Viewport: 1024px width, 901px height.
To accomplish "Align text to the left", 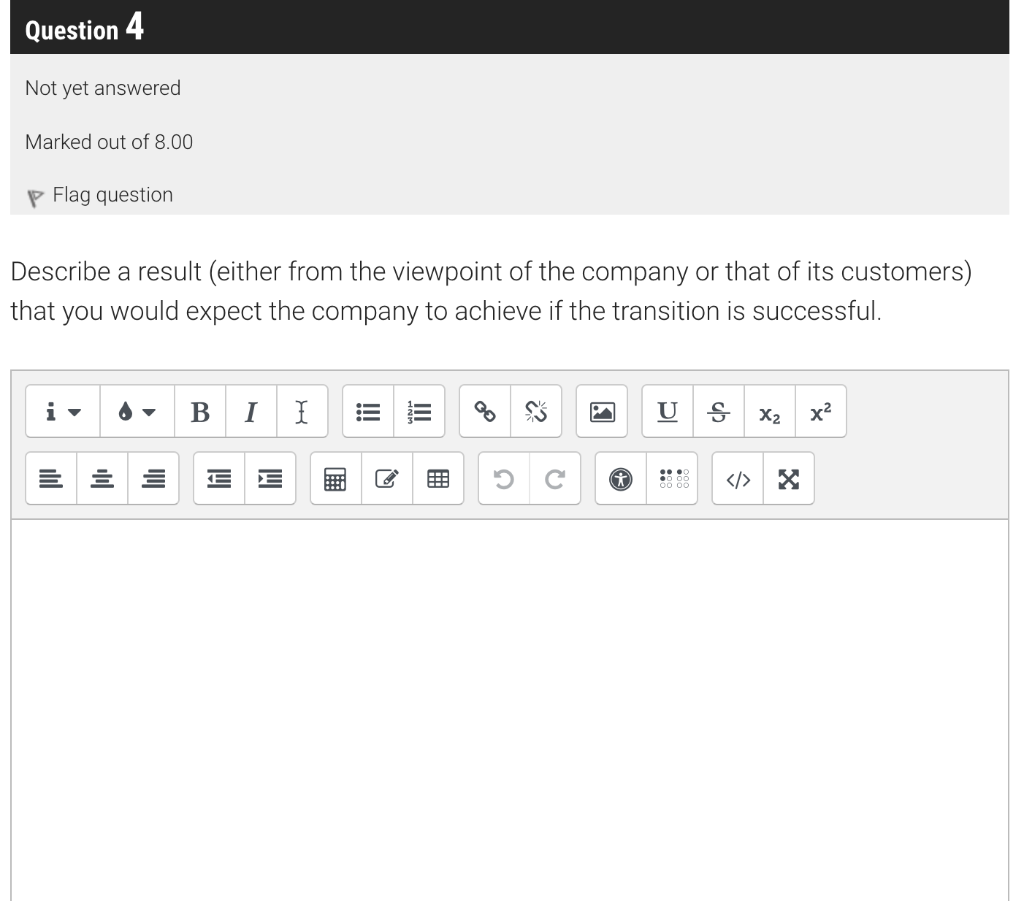I will pyautogui.click(x=51, y=479).
